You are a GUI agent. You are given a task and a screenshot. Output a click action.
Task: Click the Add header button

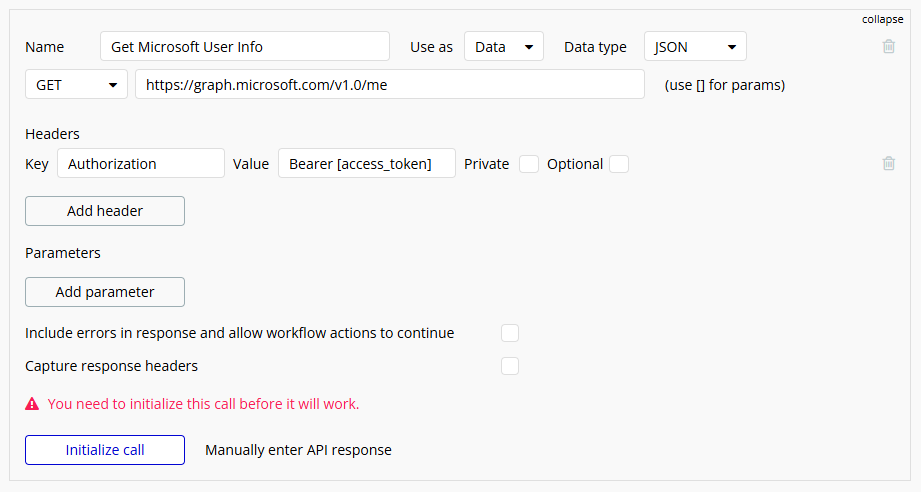coord(105,211)
